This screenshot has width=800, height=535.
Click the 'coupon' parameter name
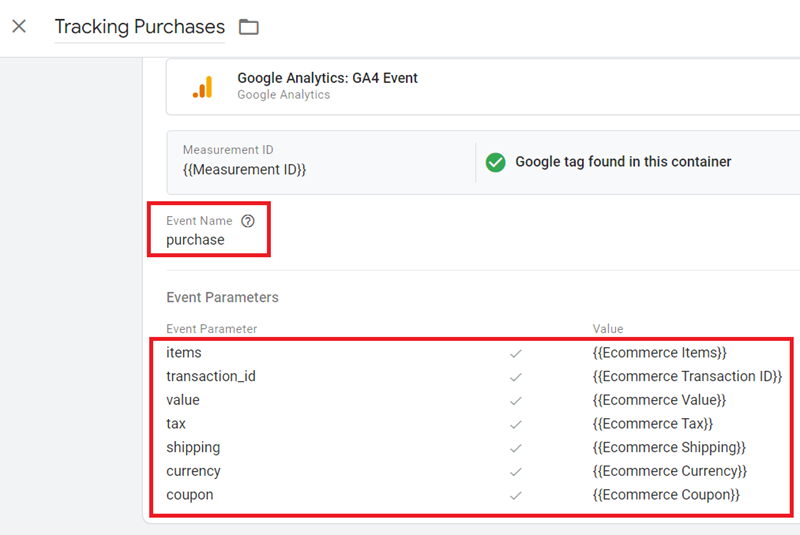(190, 495)
